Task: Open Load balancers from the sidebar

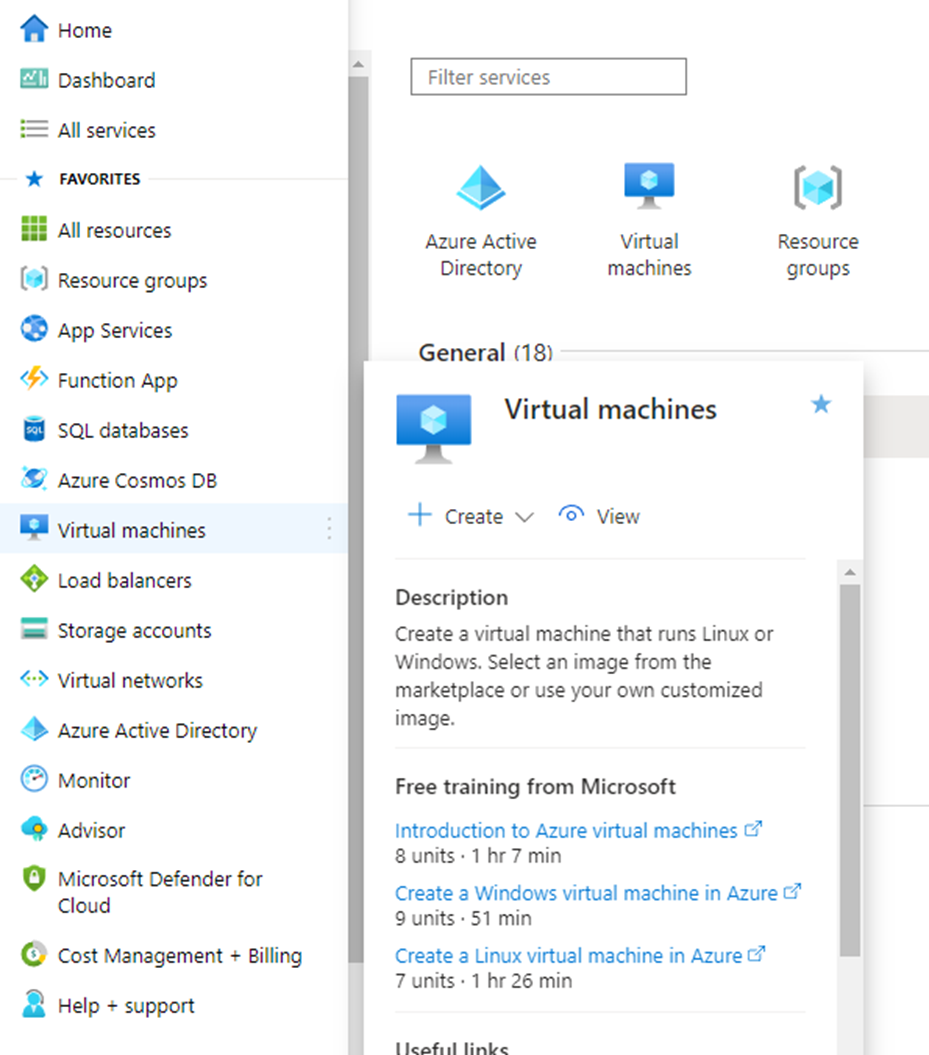Action: point(125,580)
